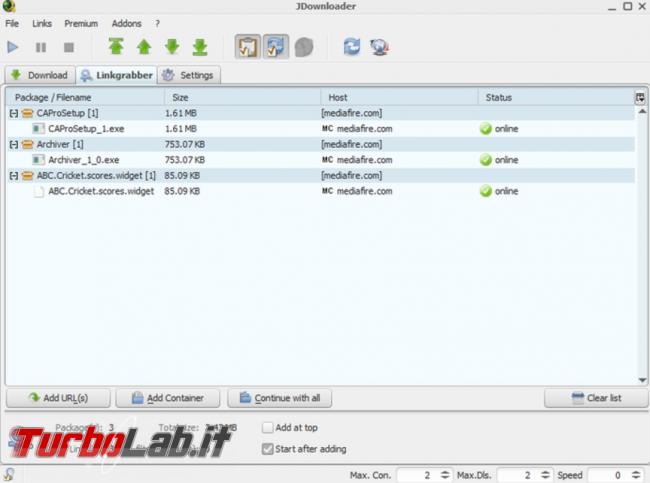Click the Add URL(s) button

[x=58, y=398]
